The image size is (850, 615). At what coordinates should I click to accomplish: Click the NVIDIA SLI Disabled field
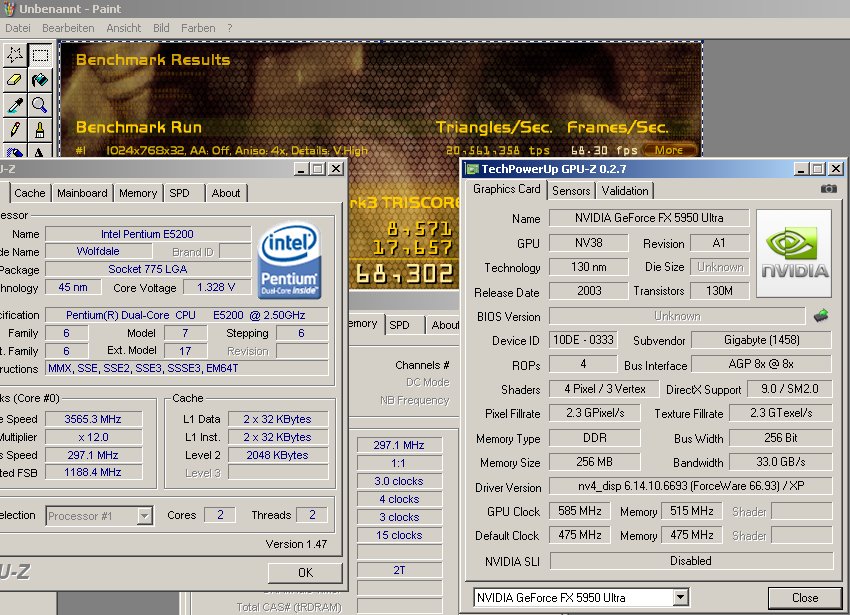691,561
